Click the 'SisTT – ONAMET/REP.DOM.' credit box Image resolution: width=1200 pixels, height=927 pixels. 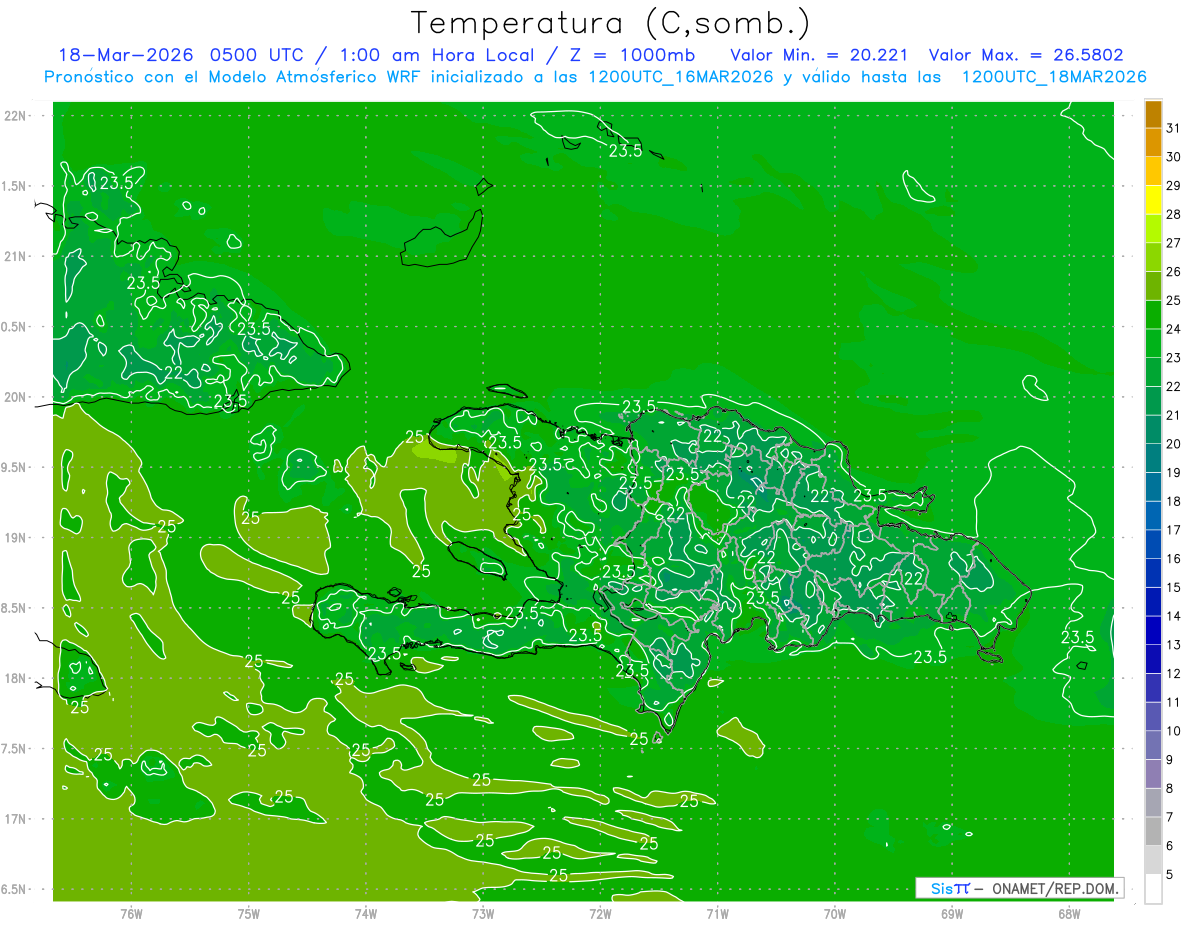pos(1020,888)
